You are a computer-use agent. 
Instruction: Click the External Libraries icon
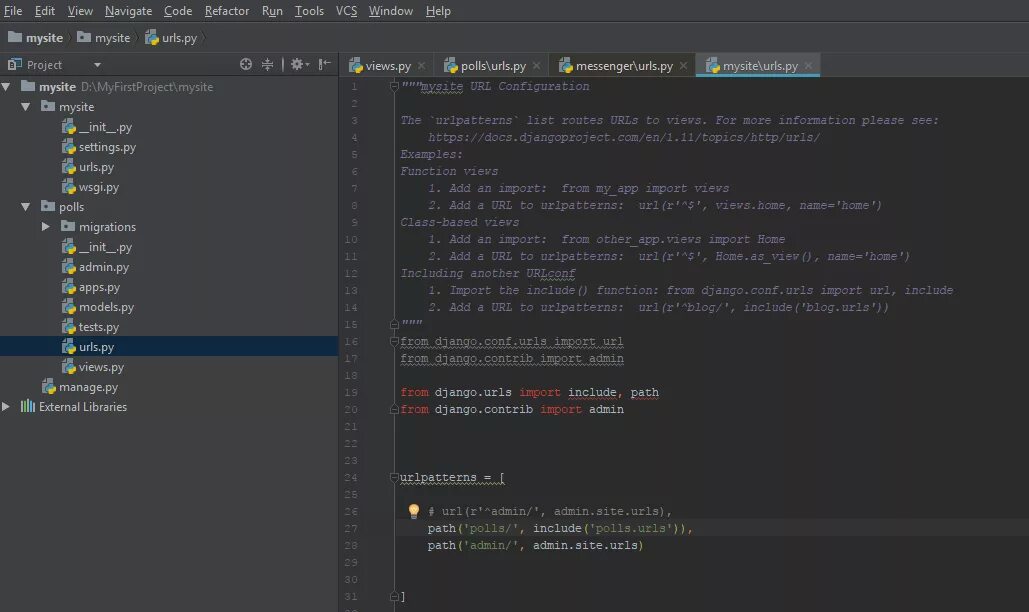coord(28,406)
